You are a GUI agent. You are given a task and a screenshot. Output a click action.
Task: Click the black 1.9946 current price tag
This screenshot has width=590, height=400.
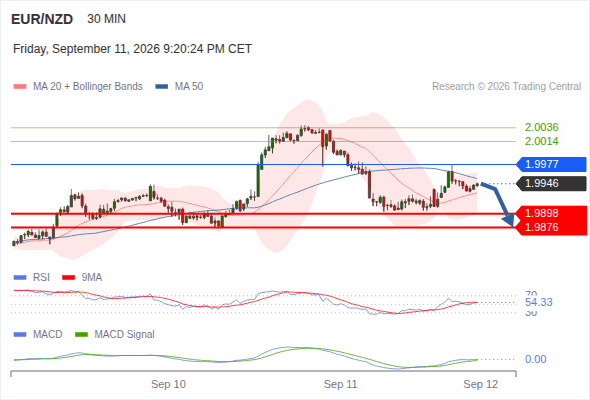[551, 184]
